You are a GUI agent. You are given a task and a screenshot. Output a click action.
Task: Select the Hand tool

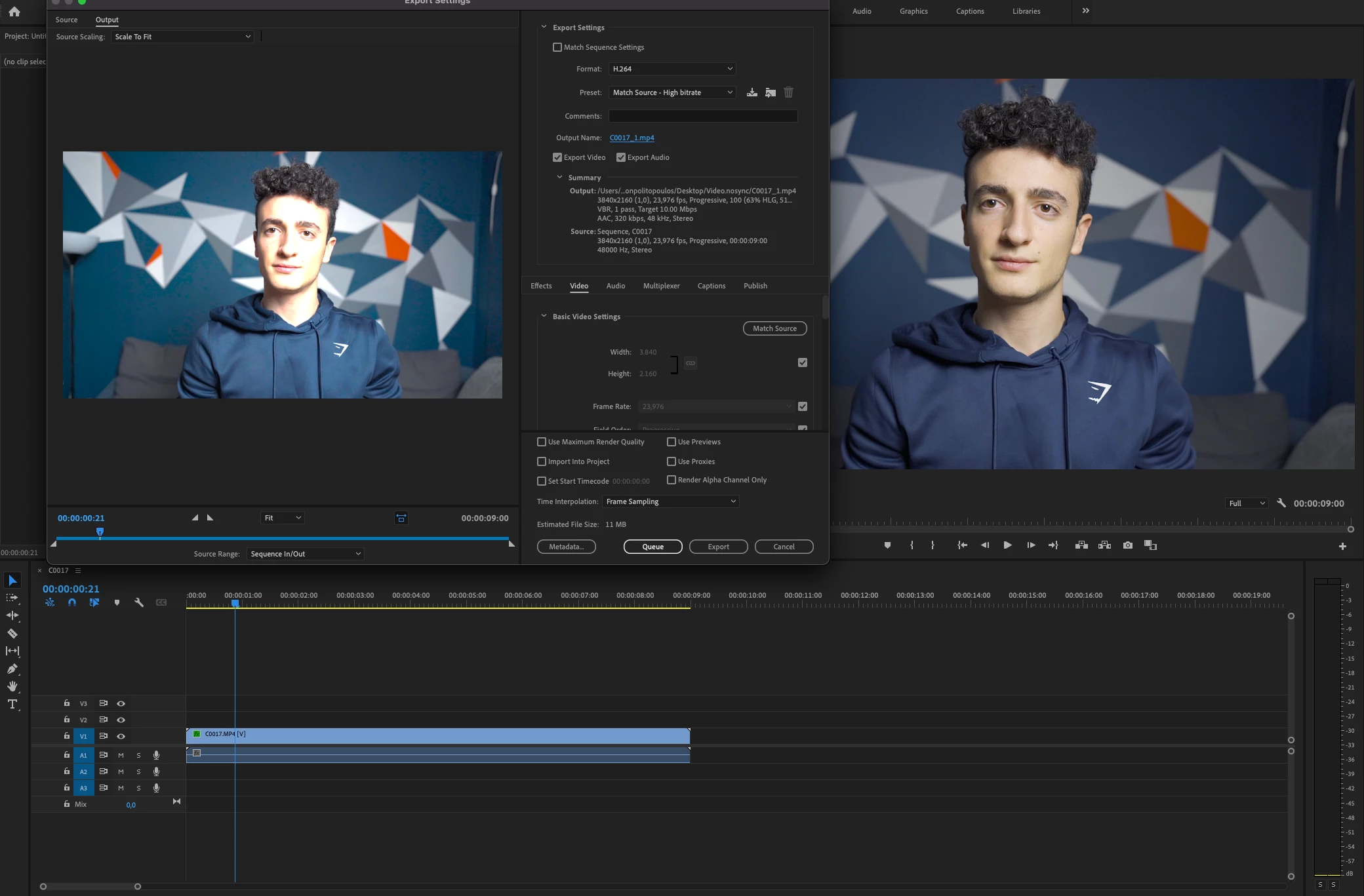tap(12, 686)
